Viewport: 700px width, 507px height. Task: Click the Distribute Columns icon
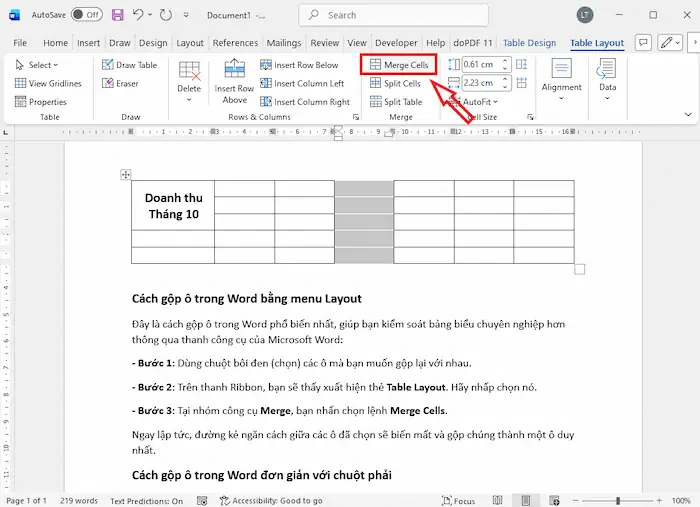pyautogui.click(x=521, y=83)
